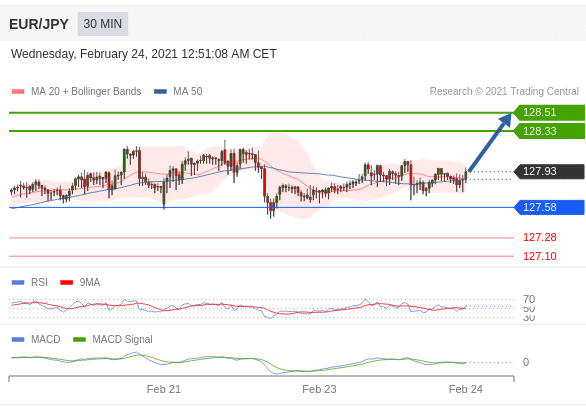Select the 128.51 resistance price label
Viewport: 586px width, 406px height.
click(549, 113)
